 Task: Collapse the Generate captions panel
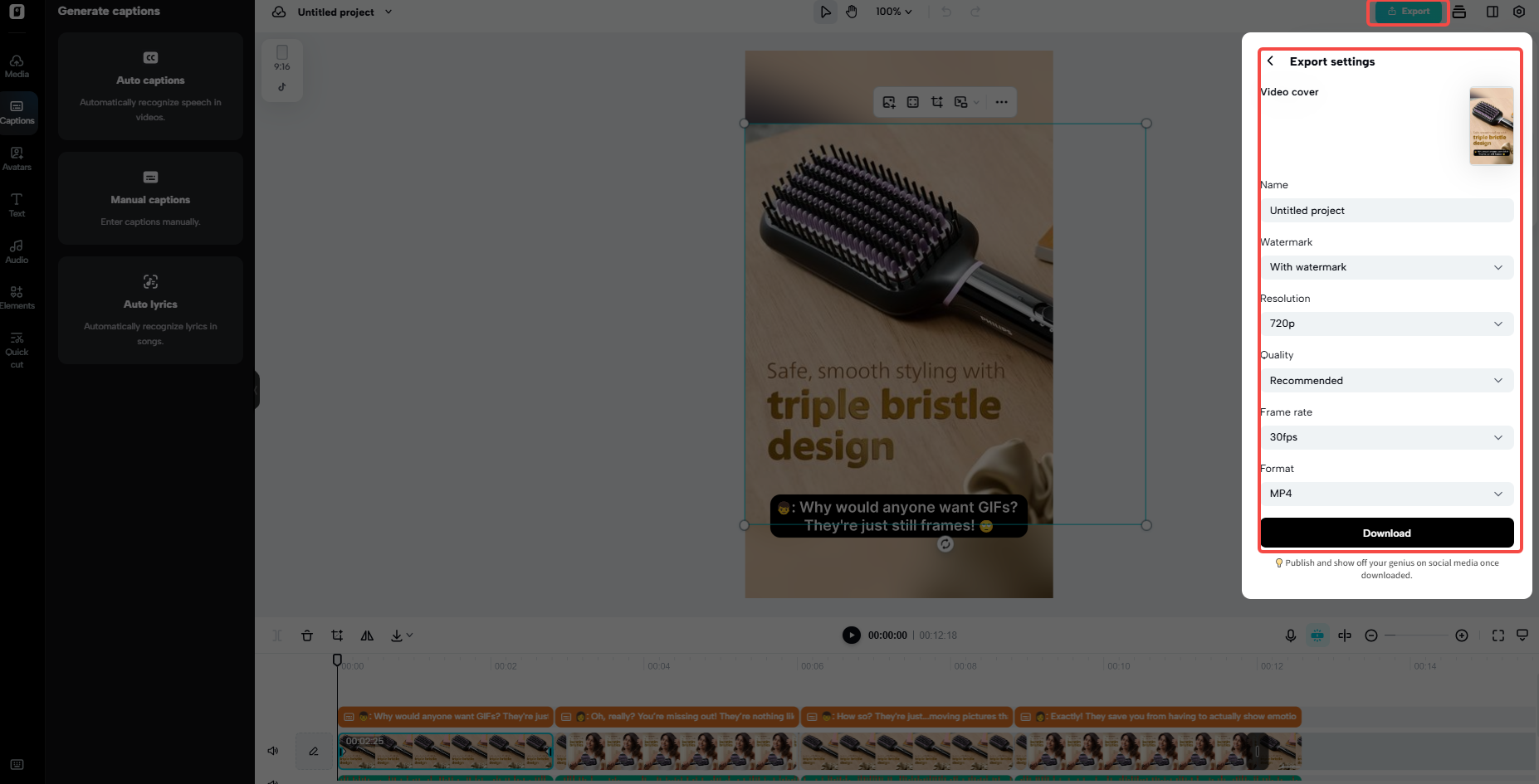(x=257, y=389)
